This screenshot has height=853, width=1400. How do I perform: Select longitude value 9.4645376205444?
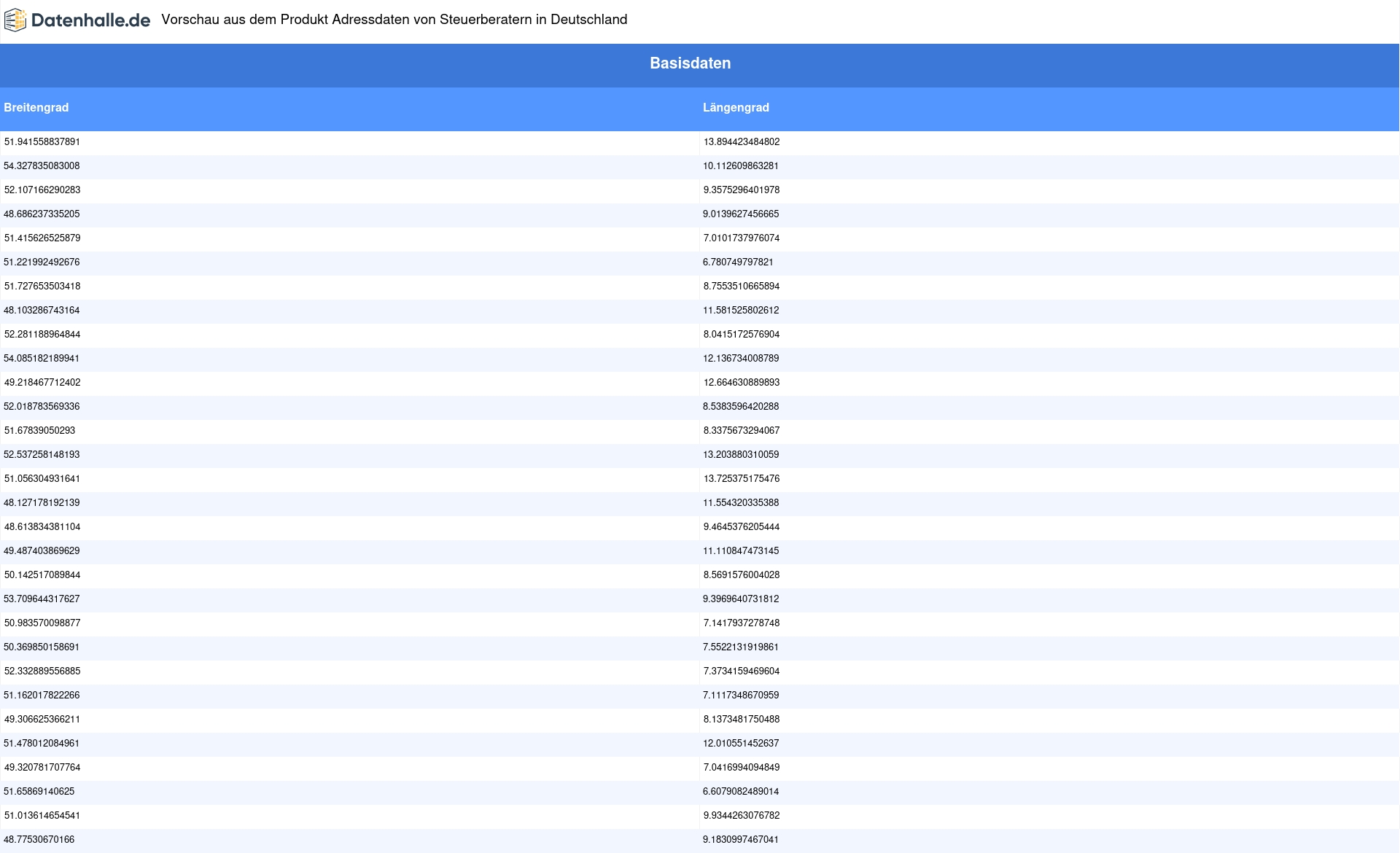click(x=742, y=527)
